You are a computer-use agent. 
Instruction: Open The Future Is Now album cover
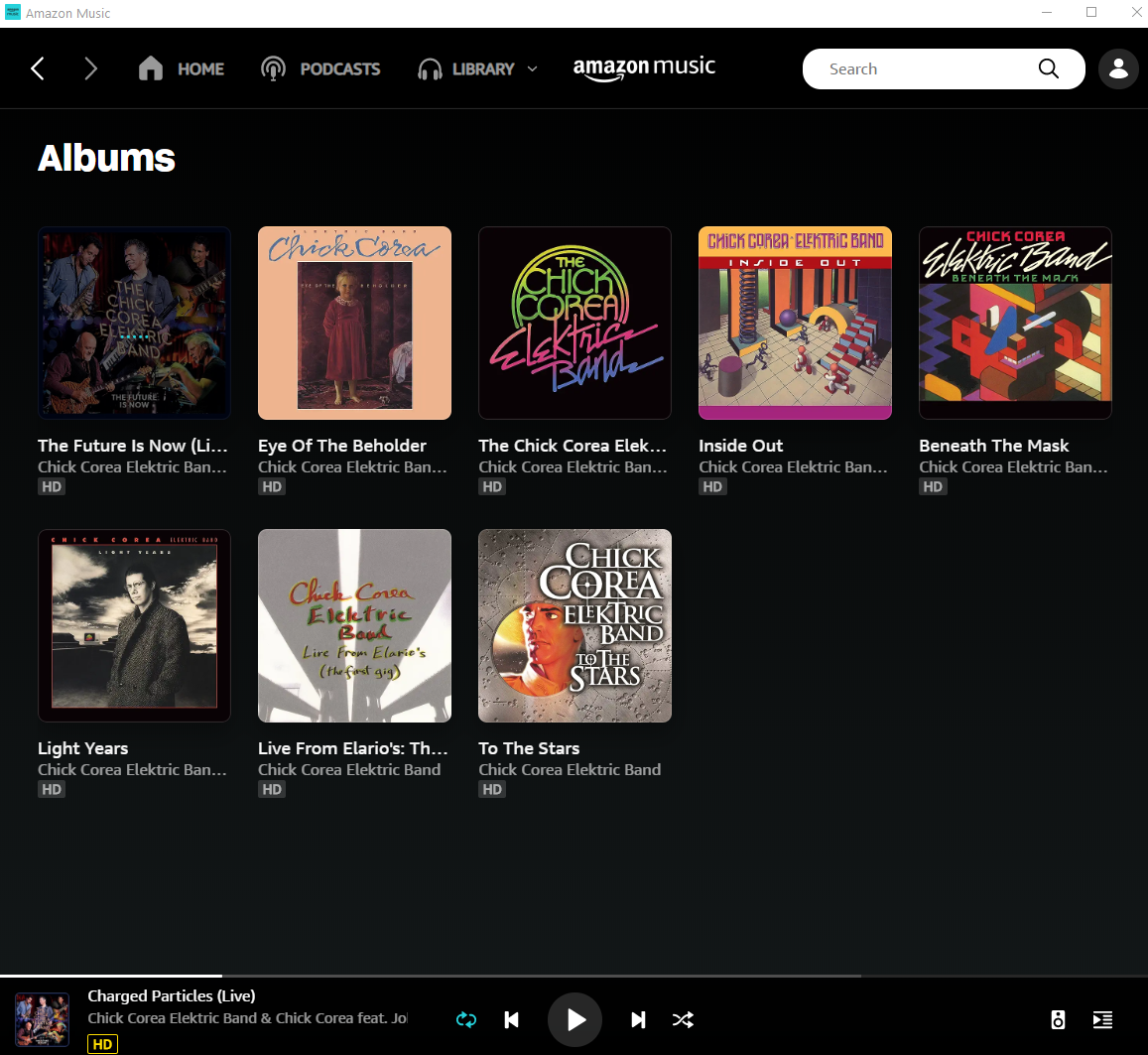(x=135, y=323)
